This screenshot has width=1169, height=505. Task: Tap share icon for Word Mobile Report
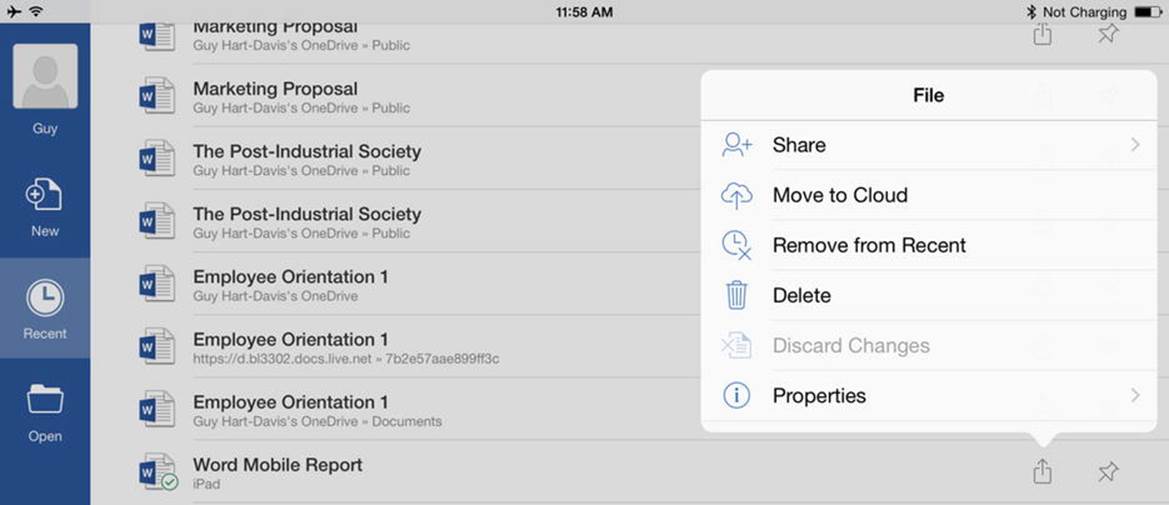1042,471
